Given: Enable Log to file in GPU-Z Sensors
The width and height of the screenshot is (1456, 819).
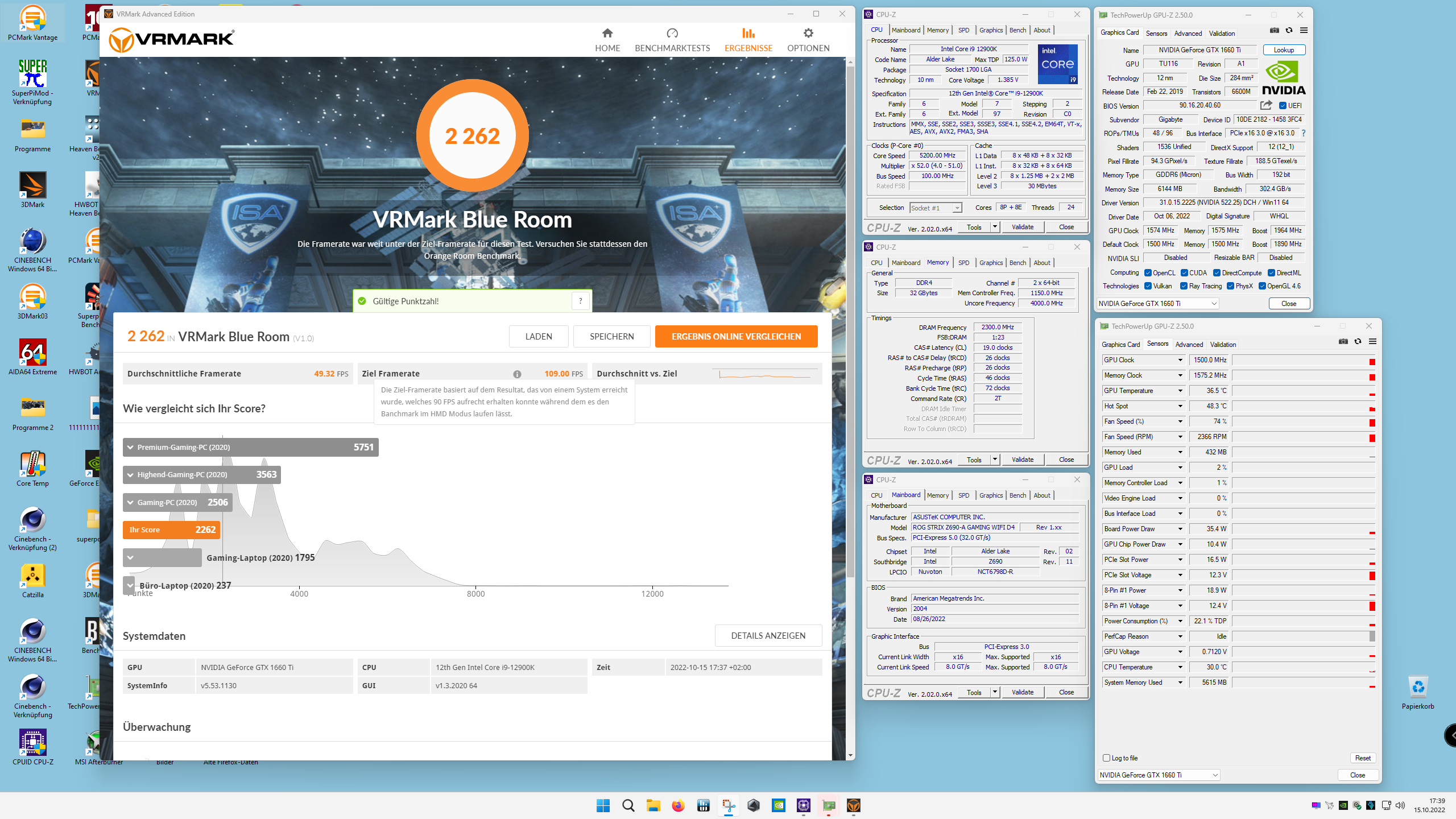Looking at the screenshot, I should click(x=1106, y=758).
